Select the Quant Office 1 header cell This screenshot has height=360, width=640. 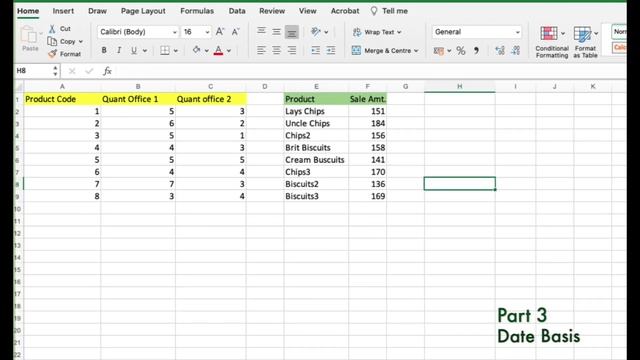click(x=138, y=99)
